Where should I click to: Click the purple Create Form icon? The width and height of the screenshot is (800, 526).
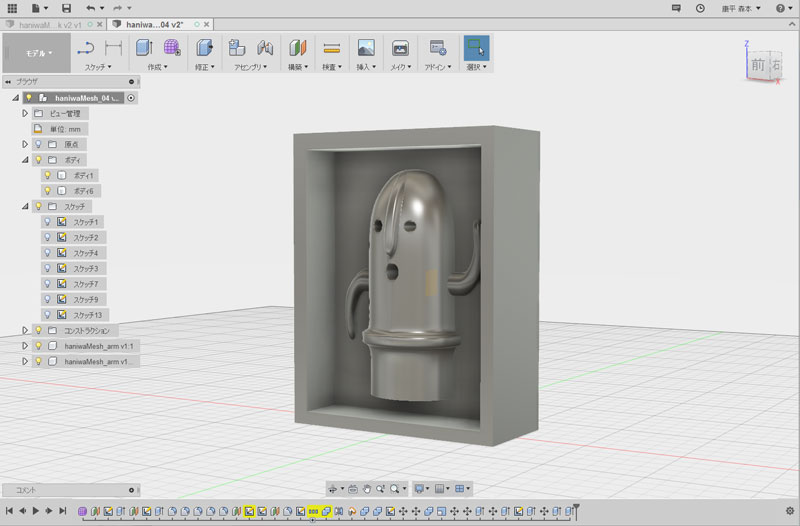point(172,48)
